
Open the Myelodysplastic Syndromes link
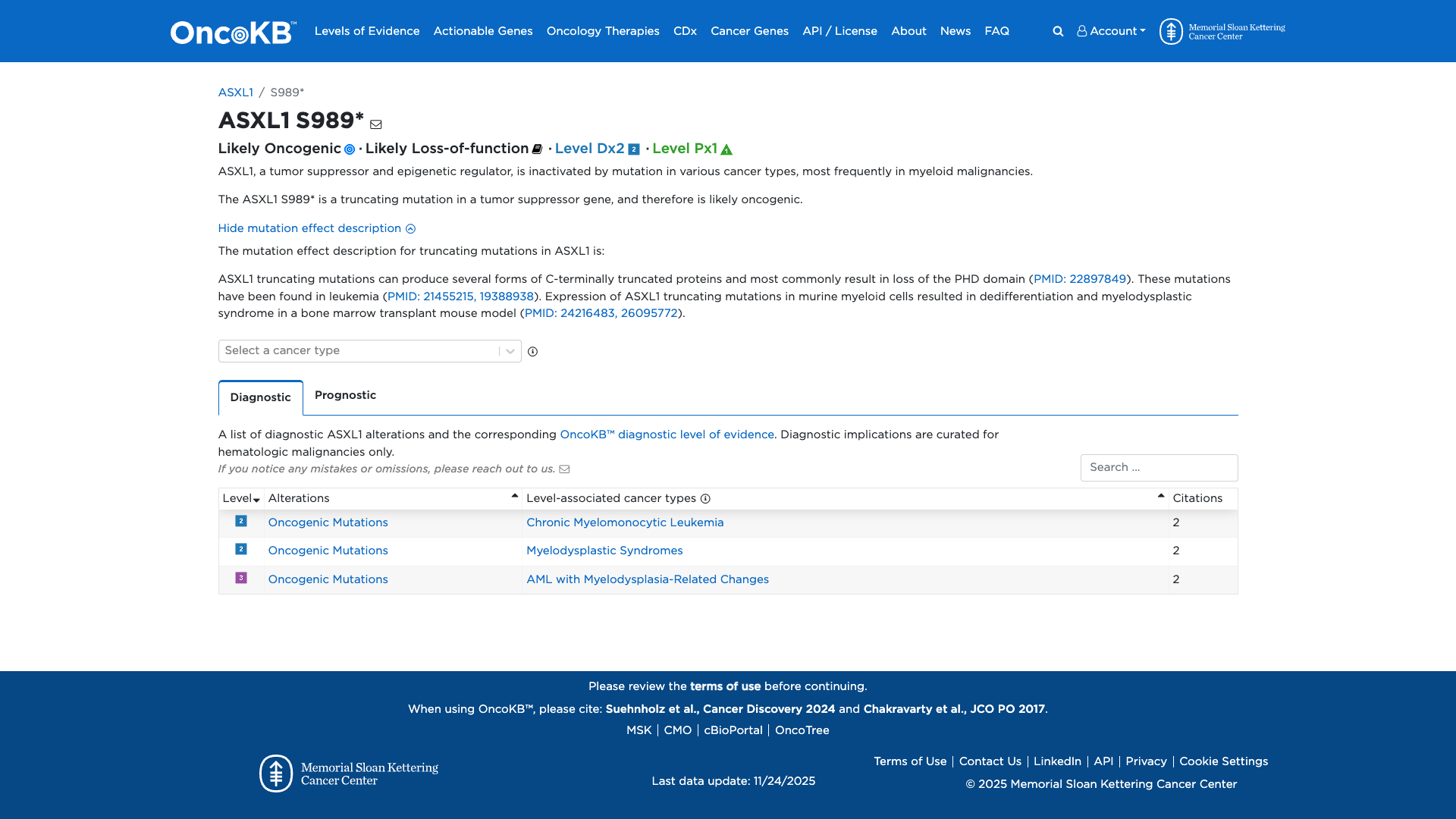click(x=604, y=551)
